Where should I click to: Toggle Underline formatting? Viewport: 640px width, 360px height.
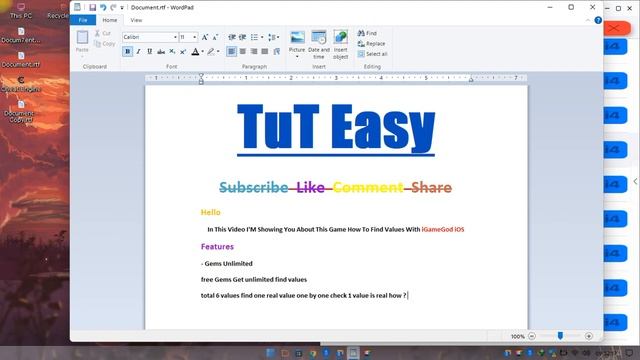(149, 51)
